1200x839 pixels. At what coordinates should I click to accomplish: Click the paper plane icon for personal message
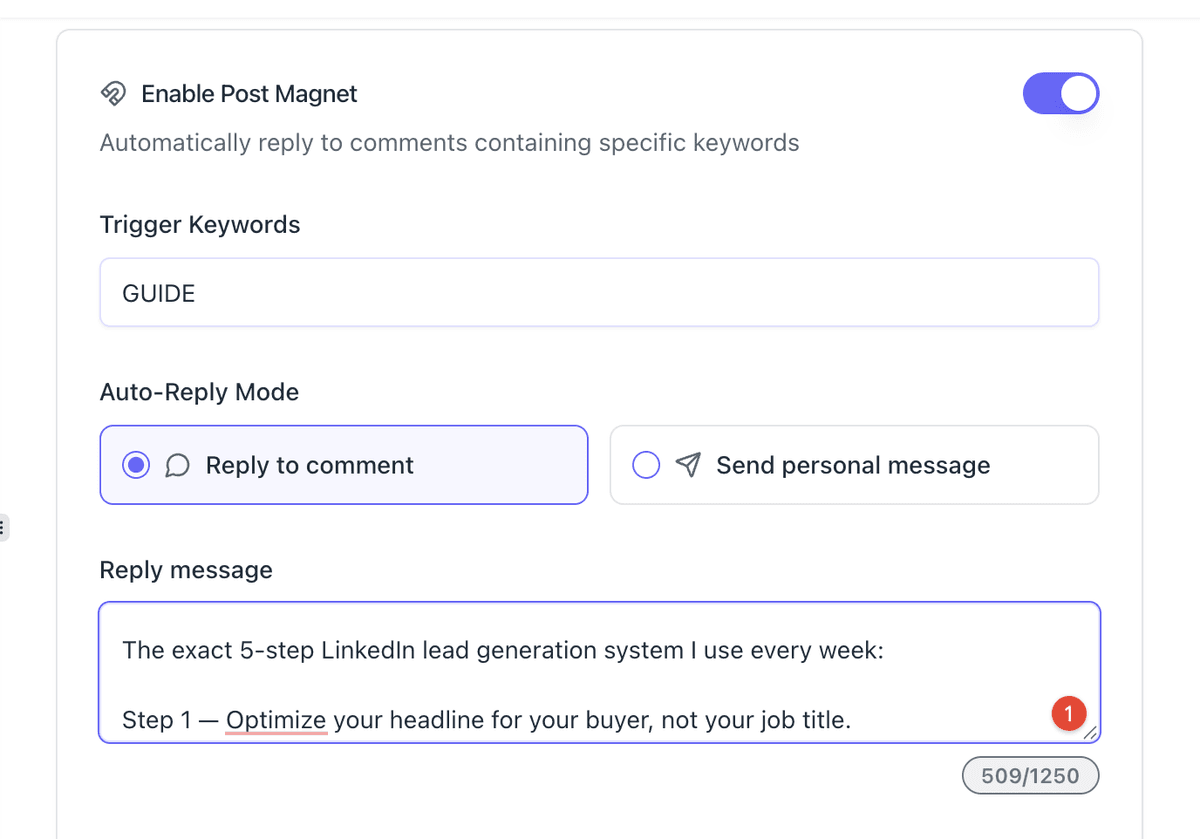click(688, 465)
